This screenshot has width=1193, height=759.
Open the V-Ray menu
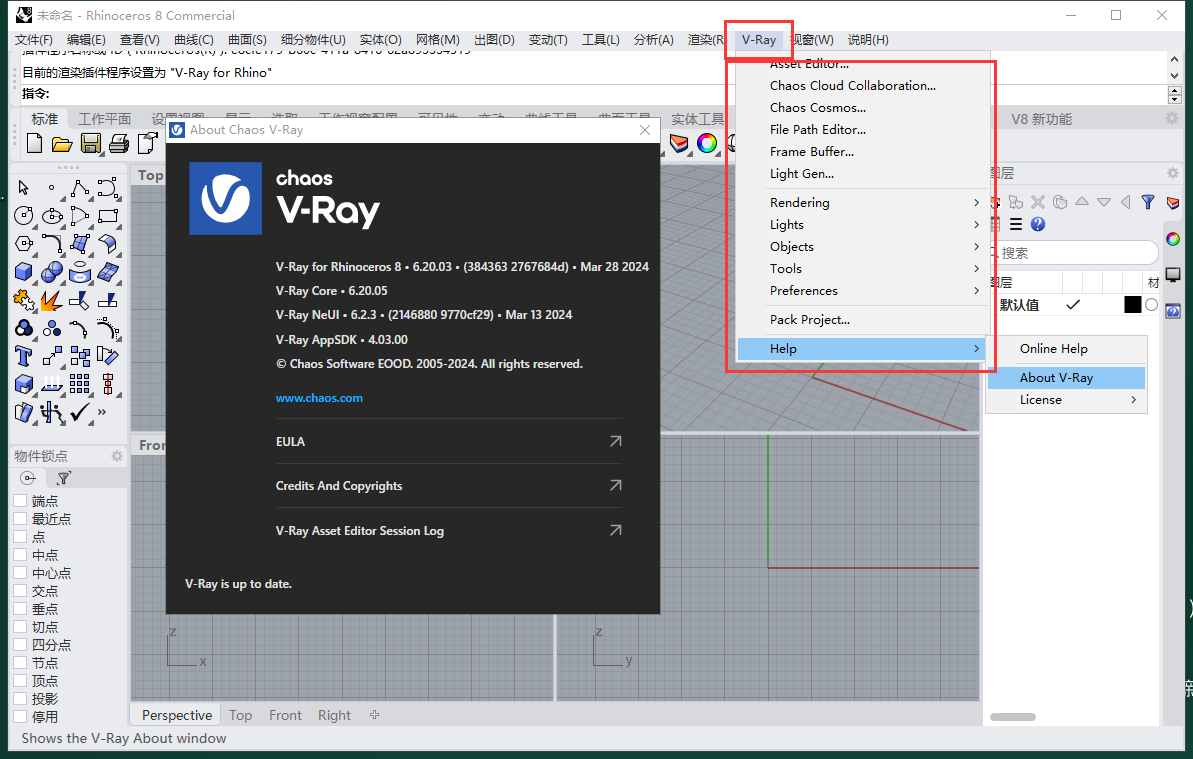coord(758,40)
